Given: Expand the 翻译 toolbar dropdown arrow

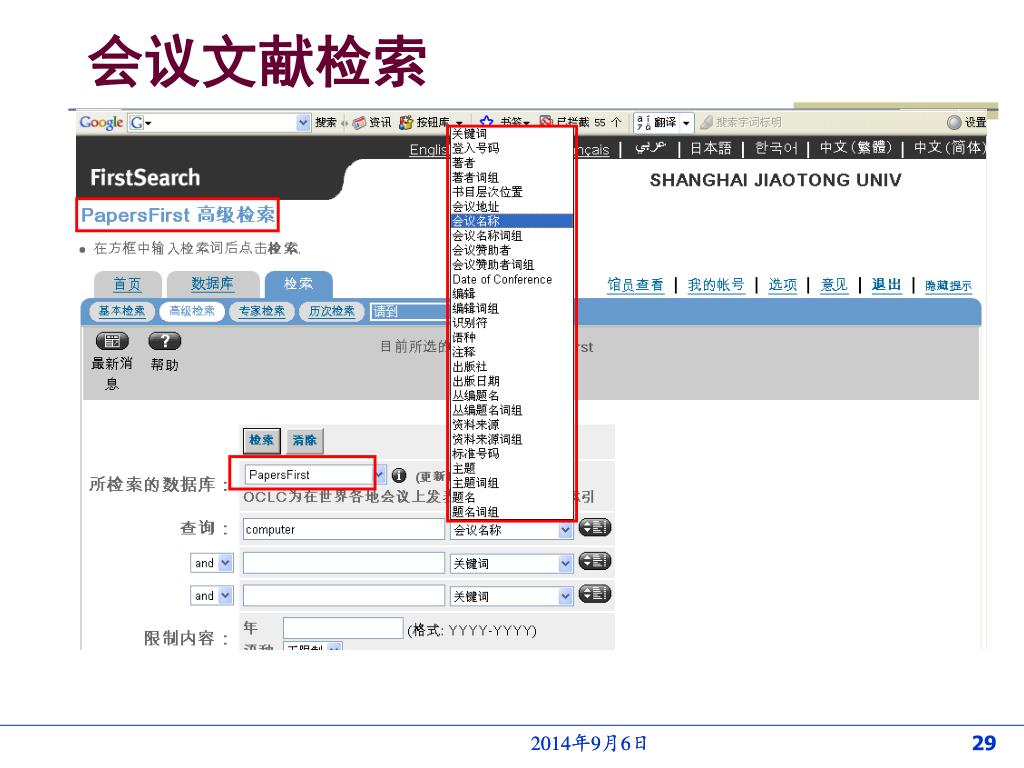Looking at the screenshot, I should tap(686, 123).
